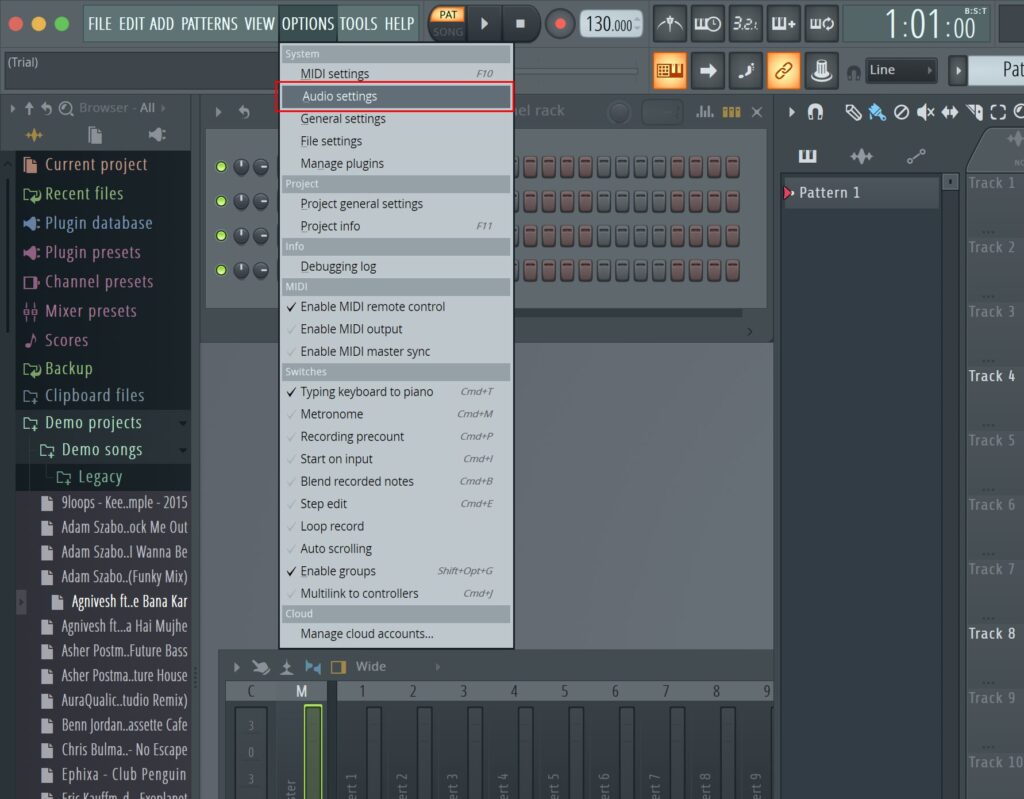This screenshot has height=799, width=1024.
Task: Open Audio settings from Options menu
Action: point(339,97)
